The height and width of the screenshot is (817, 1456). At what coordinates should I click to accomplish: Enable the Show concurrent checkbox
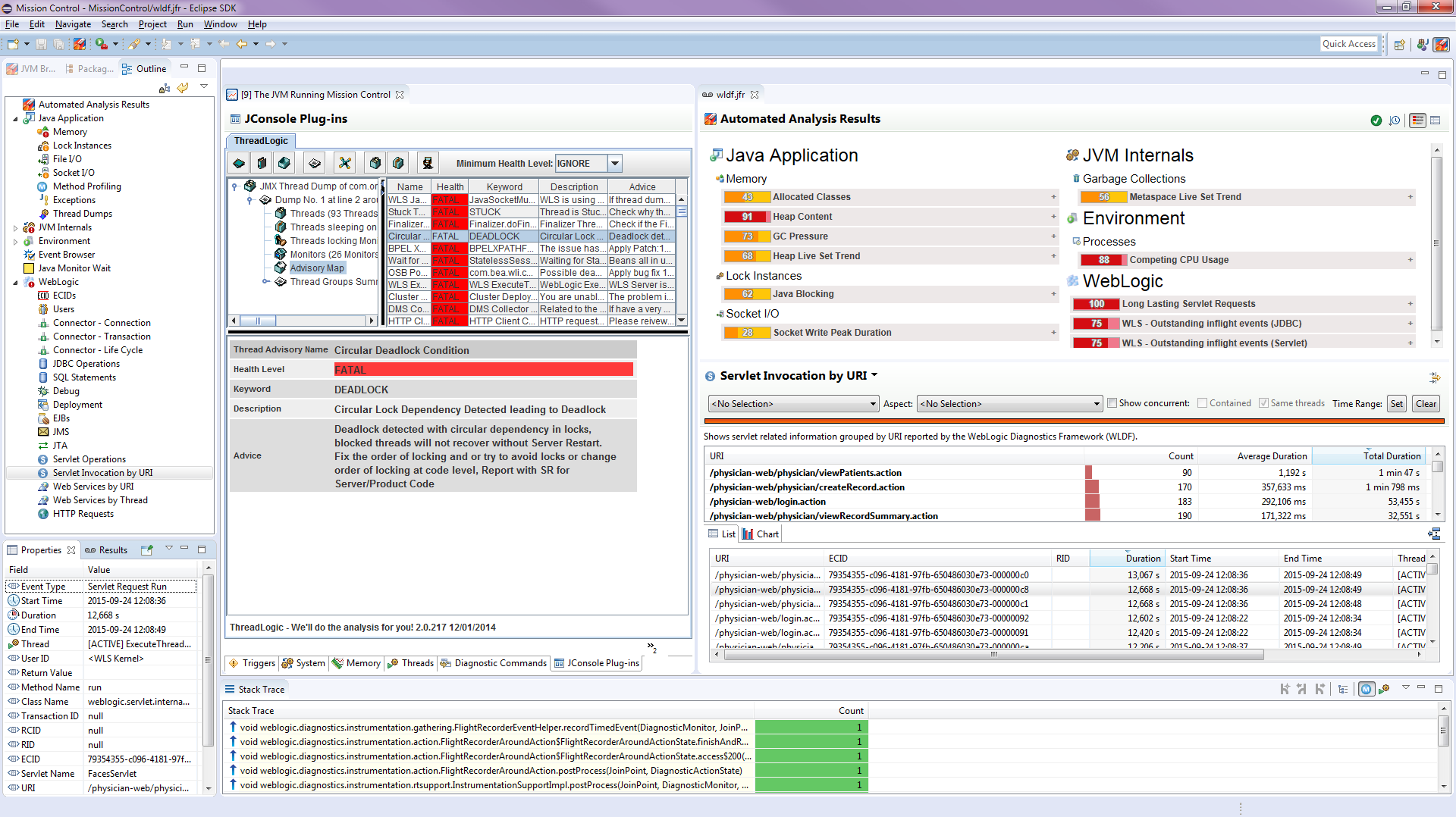click(x=1112, y=403)
